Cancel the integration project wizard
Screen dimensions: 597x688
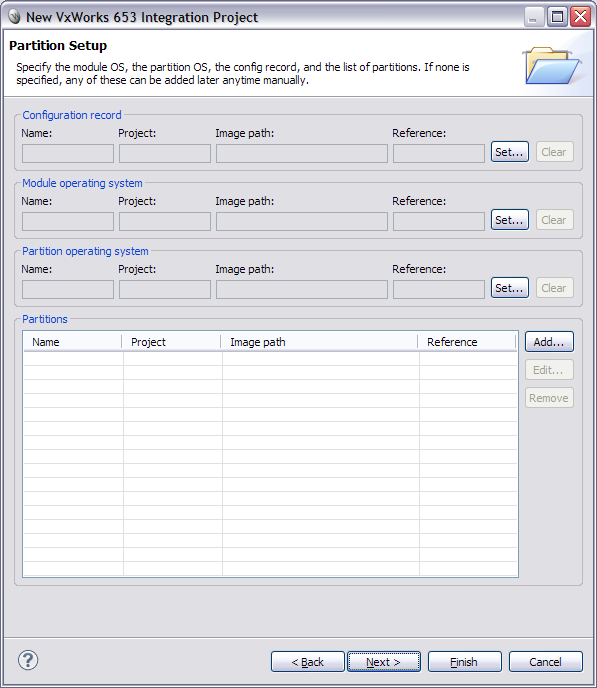click(x=546, y=662)
